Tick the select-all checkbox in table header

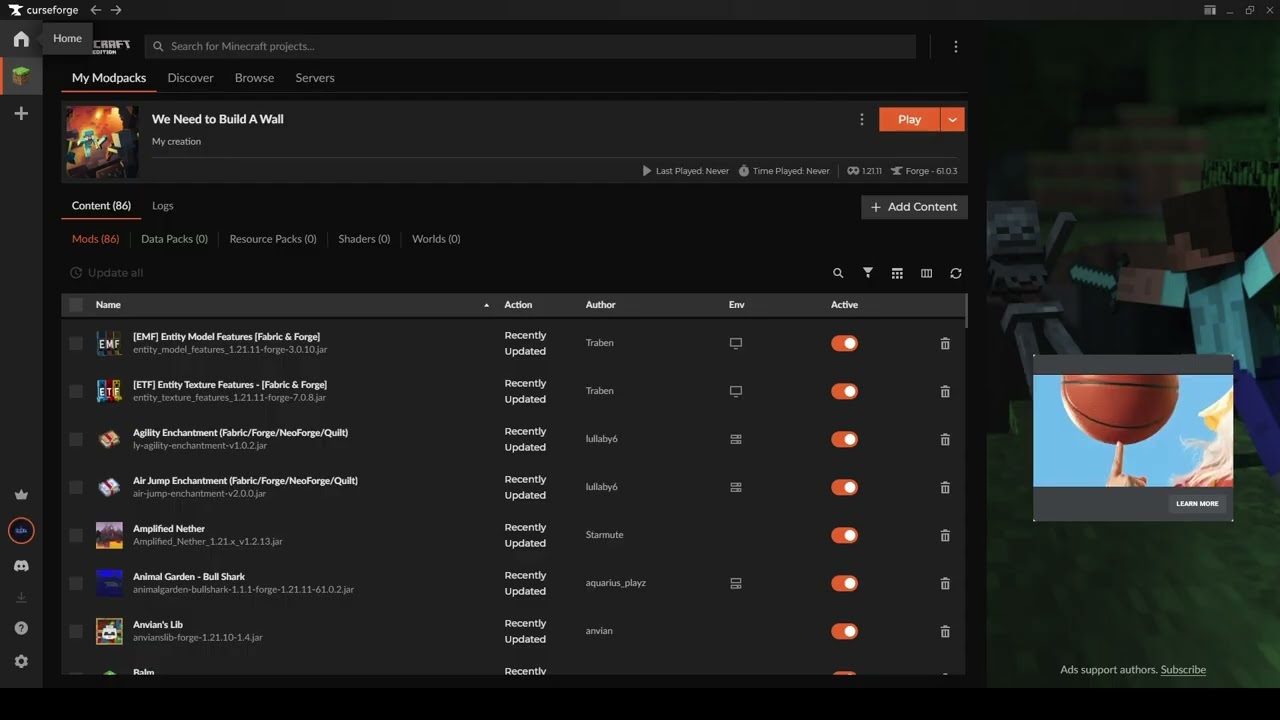coord(76,305)
